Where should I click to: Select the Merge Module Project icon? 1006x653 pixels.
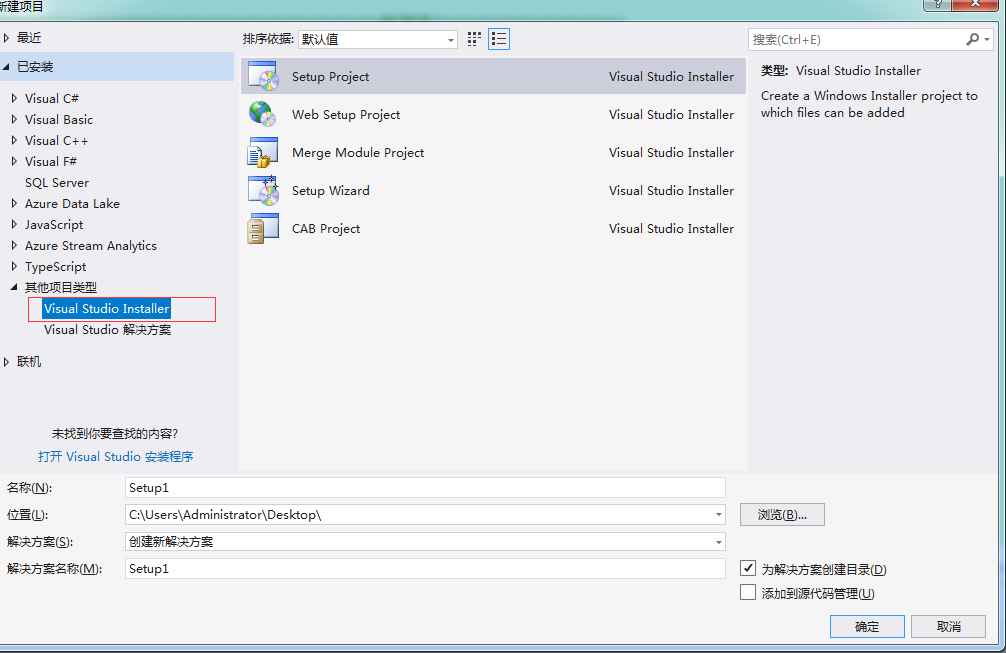(x=264, y=152)
